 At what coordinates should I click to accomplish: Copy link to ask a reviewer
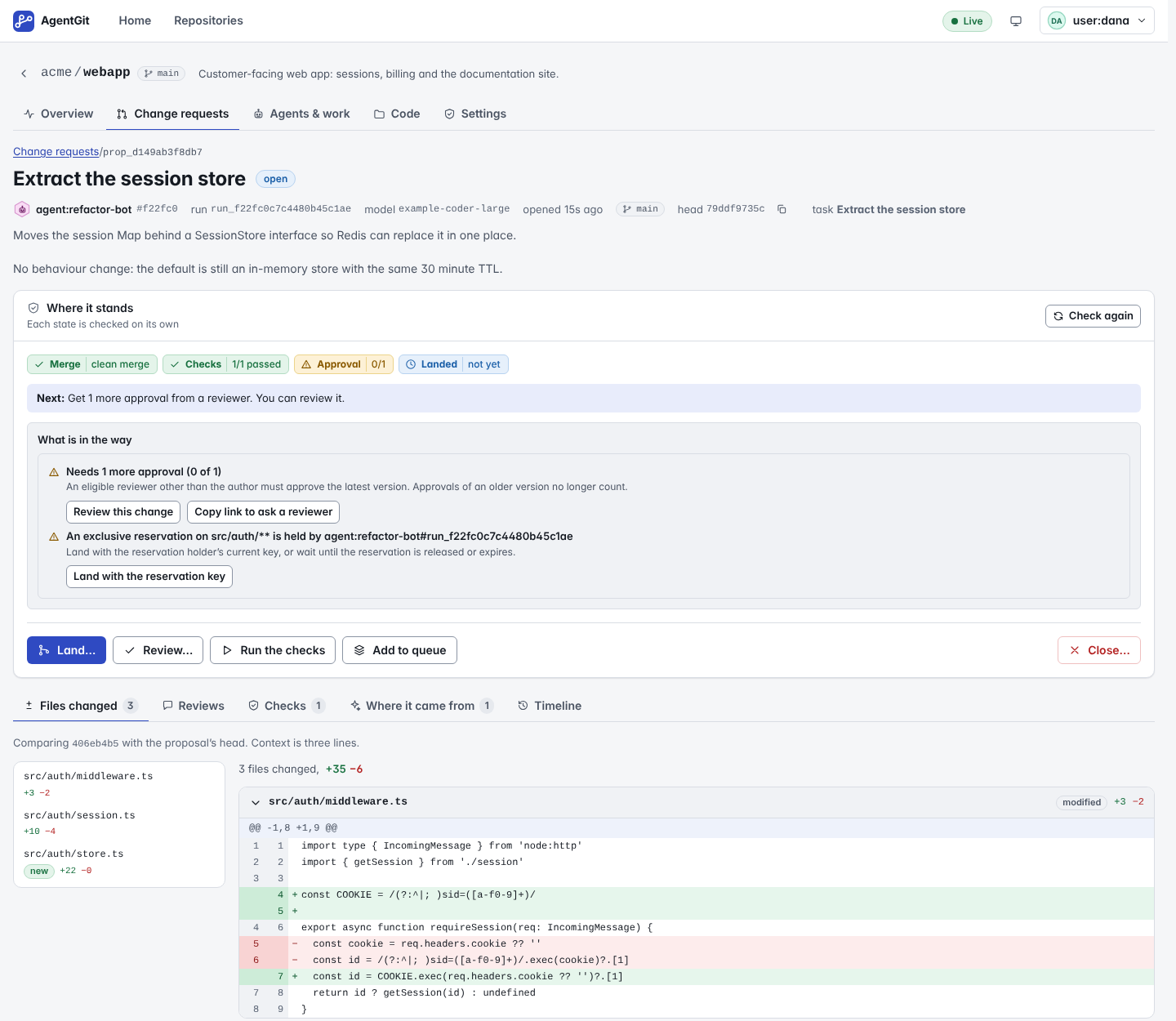coord(263,512)
